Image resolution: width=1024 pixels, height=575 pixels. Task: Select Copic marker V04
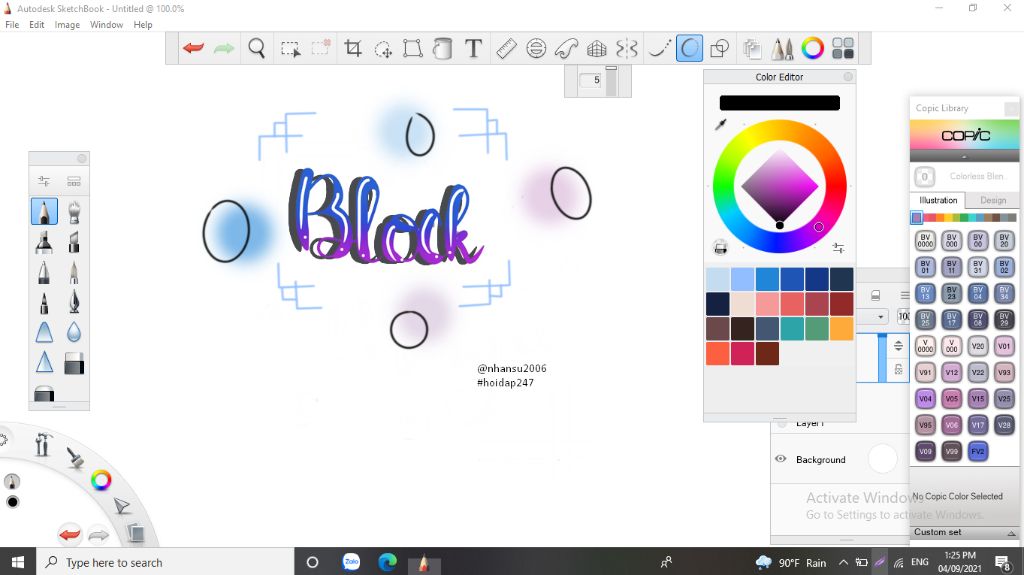925,399
